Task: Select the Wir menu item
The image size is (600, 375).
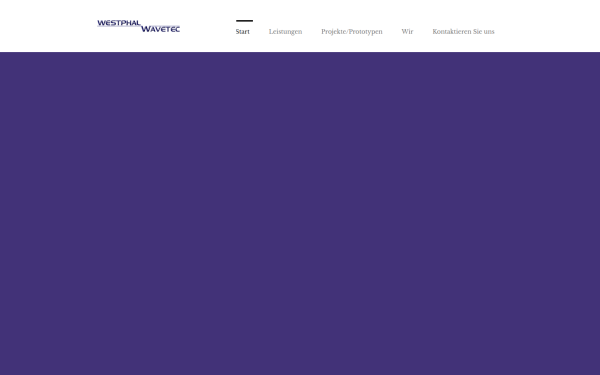Action: (407, 32)
